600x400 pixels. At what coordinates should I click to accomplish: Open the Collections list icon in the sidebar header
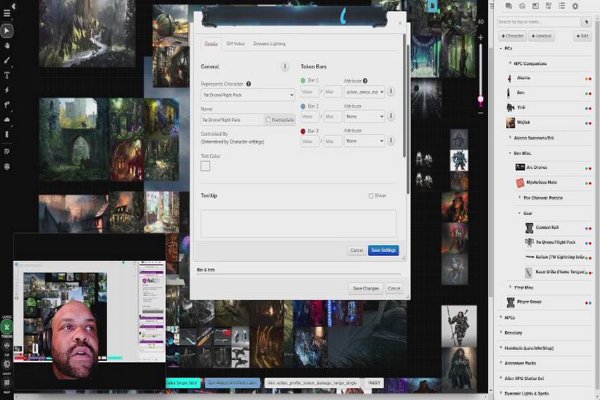click(562, 6)
